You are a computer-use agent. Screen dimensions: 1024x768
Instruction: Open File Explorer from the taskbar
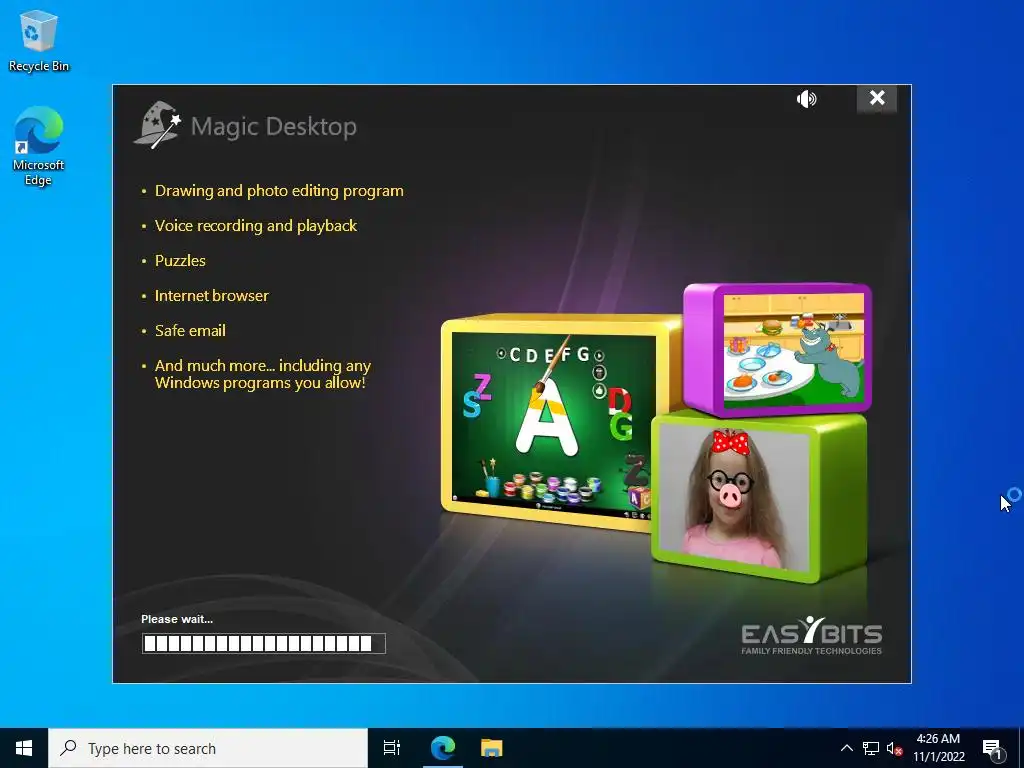(492, 748)
